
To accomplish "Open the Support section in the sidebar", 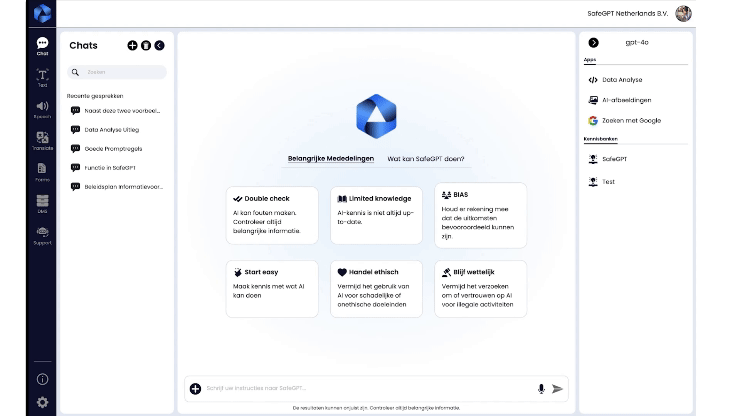I will 42,235.
